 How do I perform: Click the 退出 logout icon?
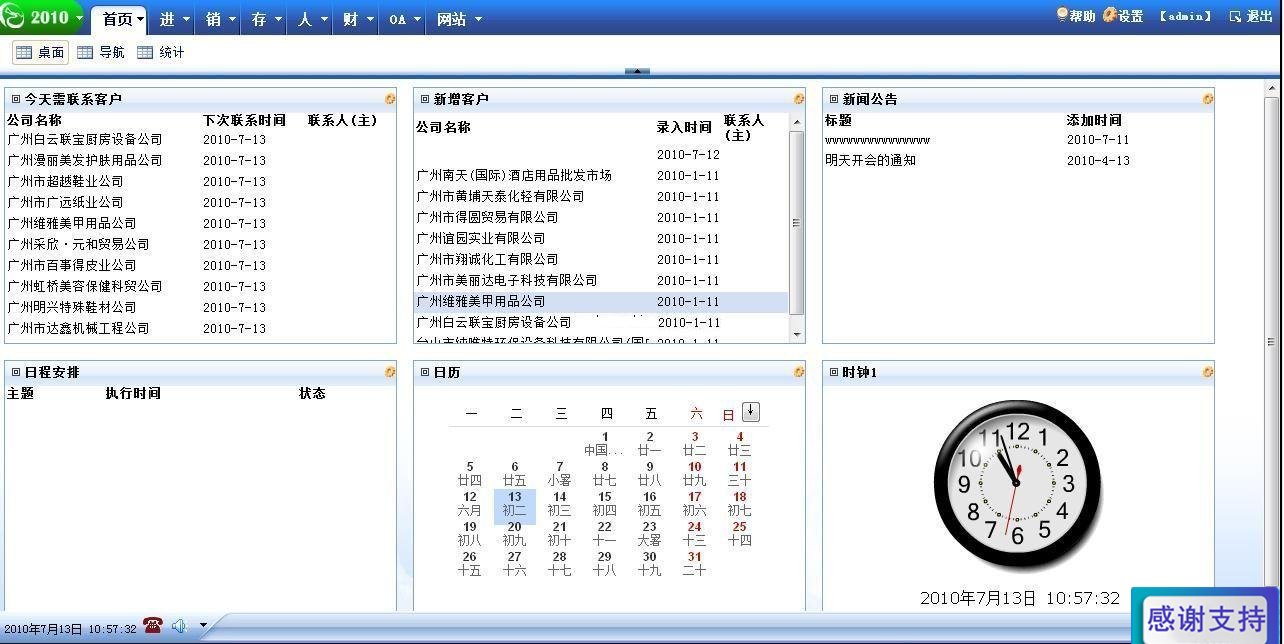tap(1236, 16)
